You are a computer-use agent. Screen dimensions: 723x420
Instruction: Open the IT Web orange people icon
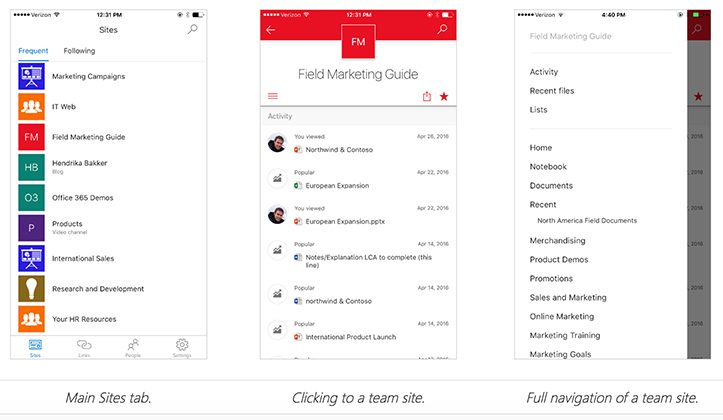31,106
